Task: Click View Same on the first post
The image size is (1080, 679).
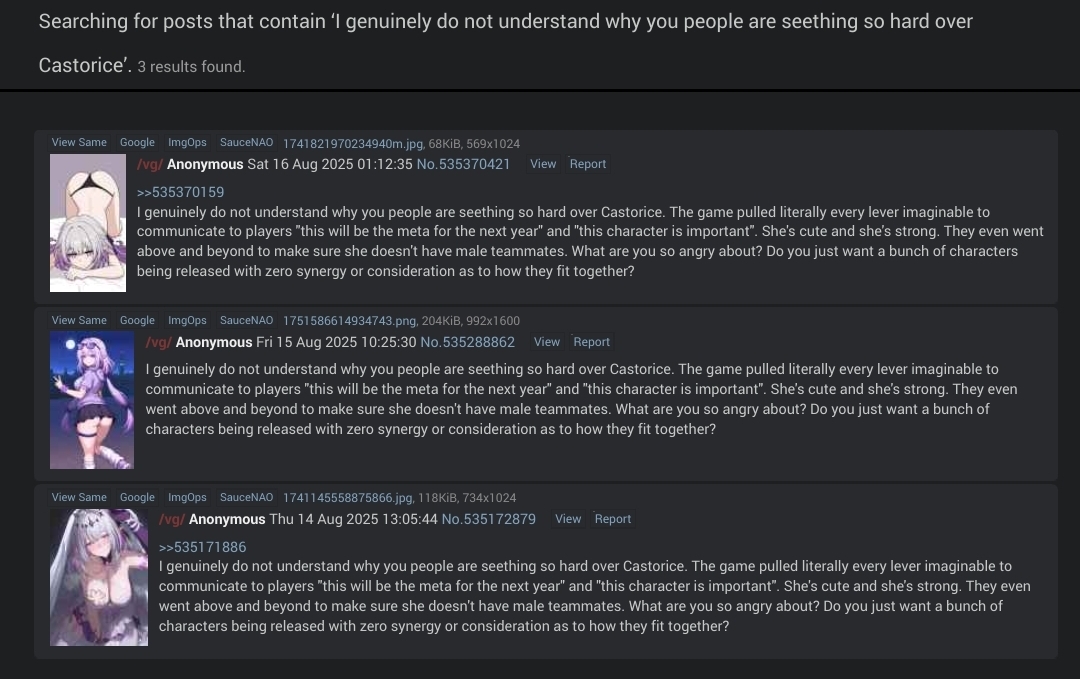Action: [x=79, y=143]
